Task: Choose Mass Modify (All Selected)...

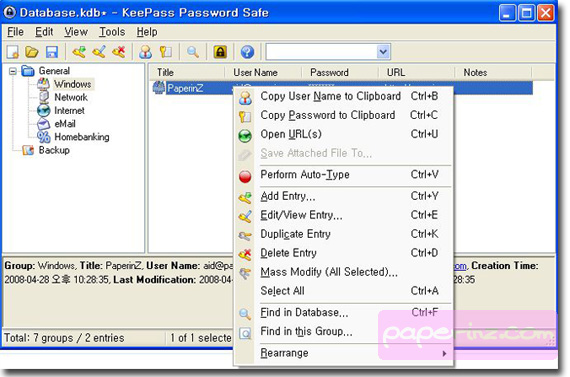Action: click(344, 272)
